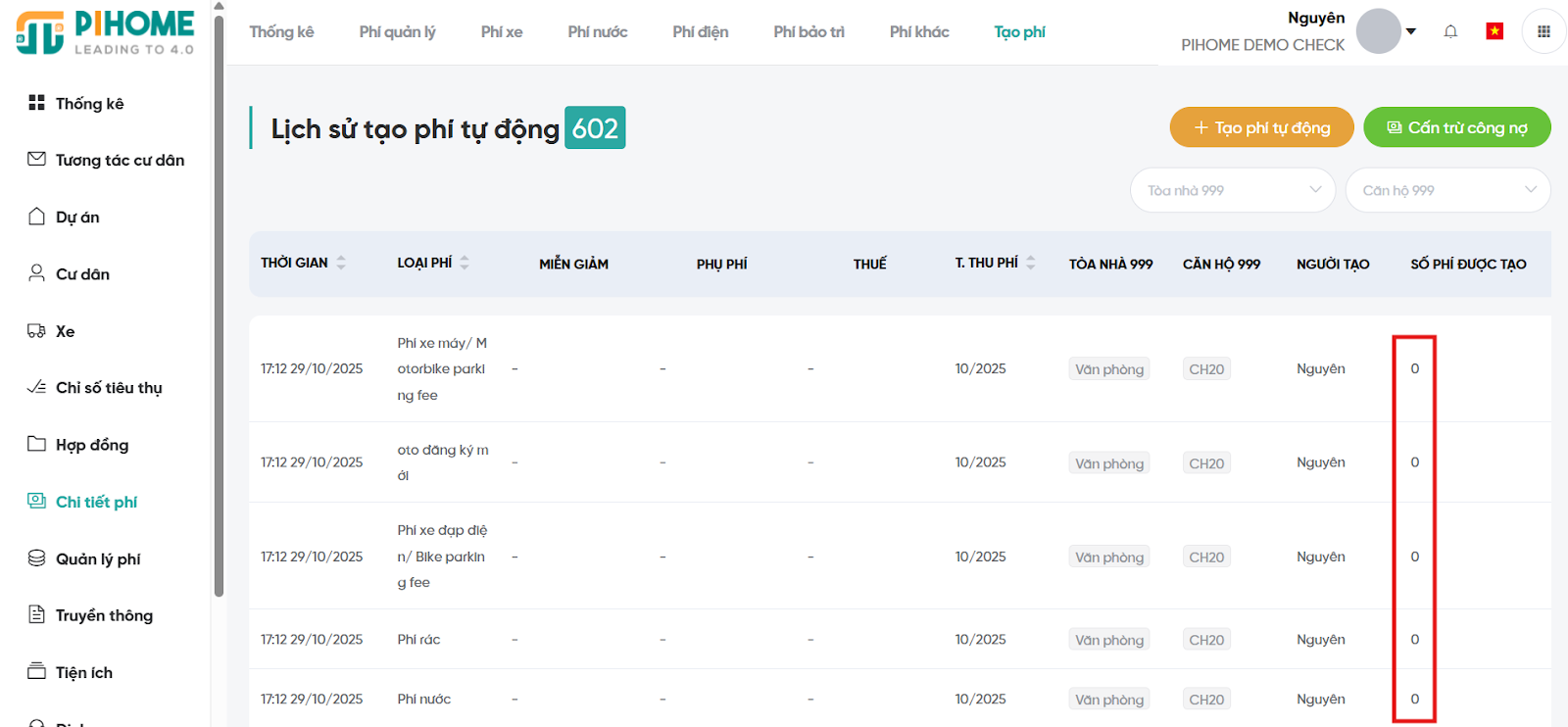The image size is (1568, 727).
Task: Open the Căn hộ 999 dropdown
Action: [1447, 190]
